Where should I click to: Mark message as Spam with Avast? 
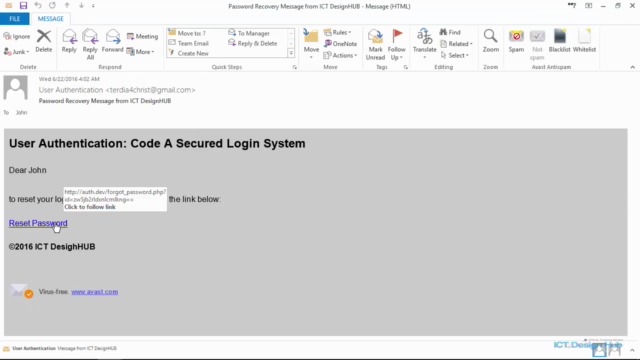click(x=516, y=41)
